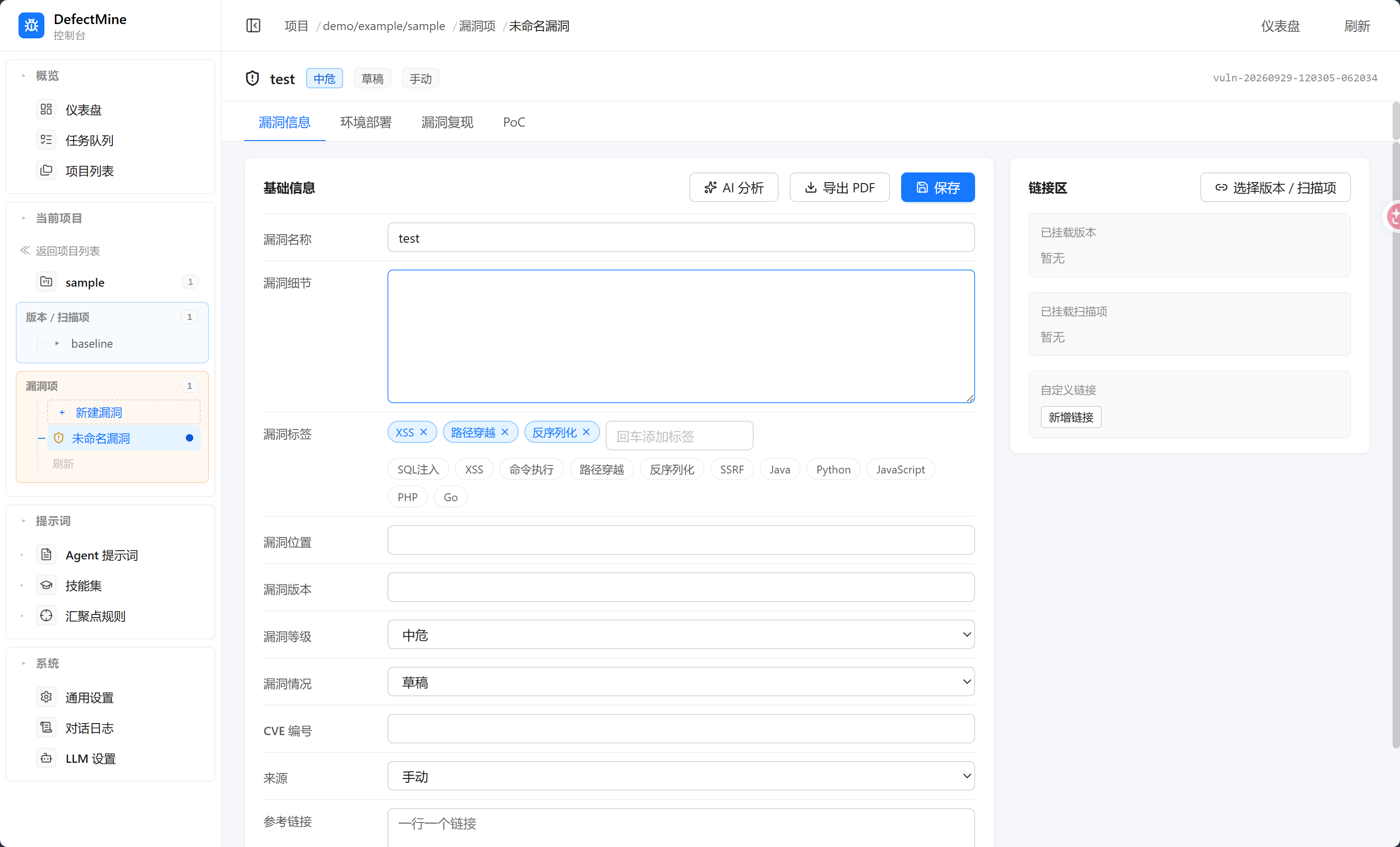
Task: Switch to the PoC tab
Action: (x=514, y=122)
